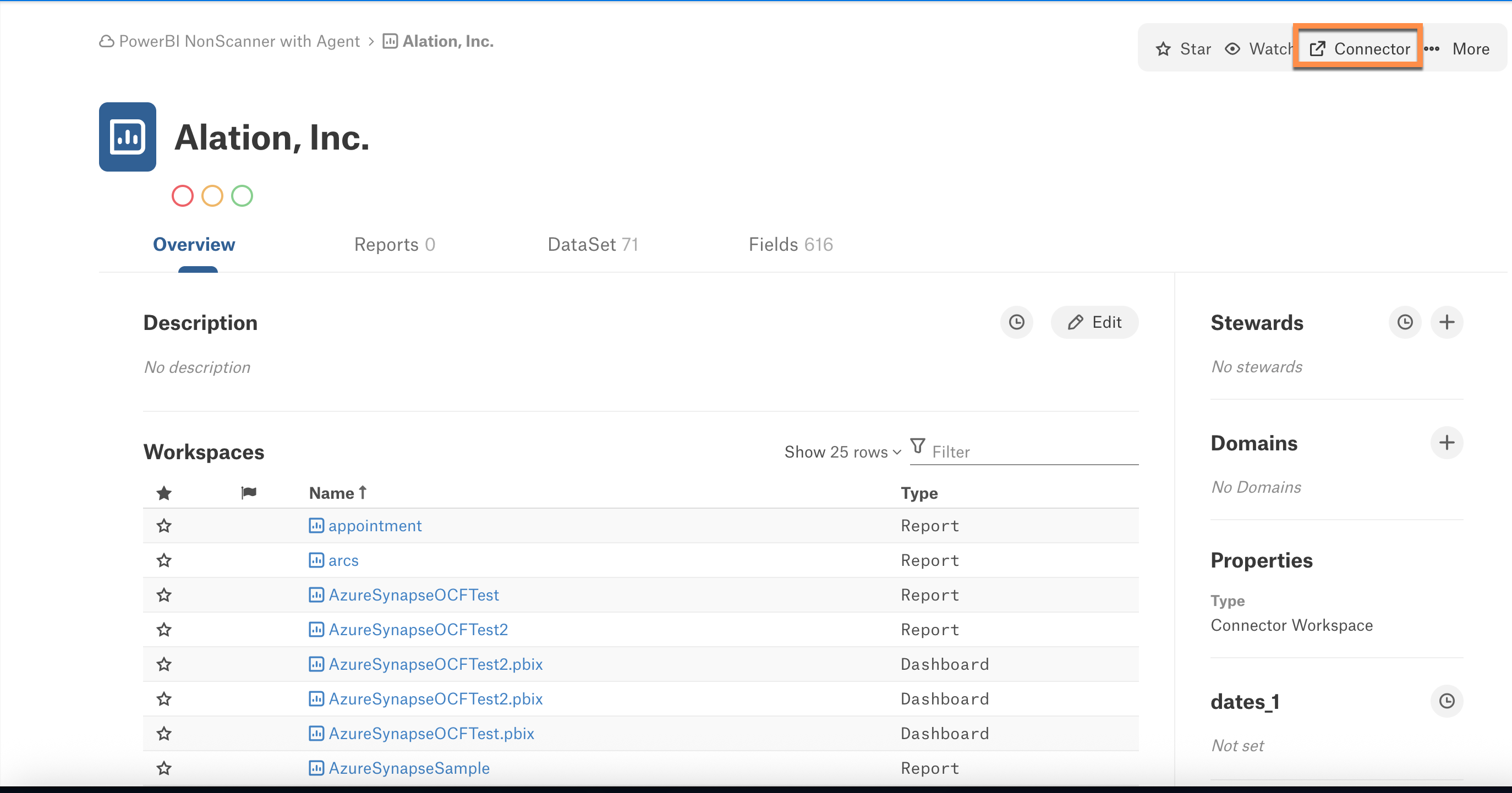Set the red trust flag circle
The image size is (1512, 793).
183,196
